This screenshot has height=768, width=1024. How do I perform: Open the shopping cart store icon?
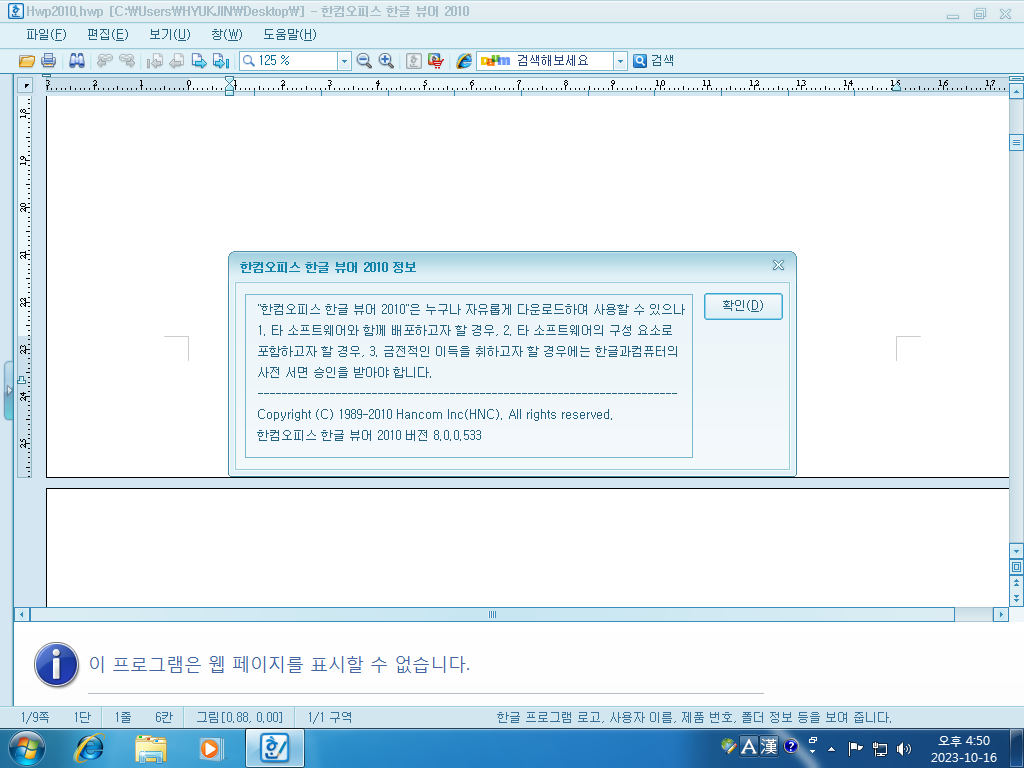point(436,61)
